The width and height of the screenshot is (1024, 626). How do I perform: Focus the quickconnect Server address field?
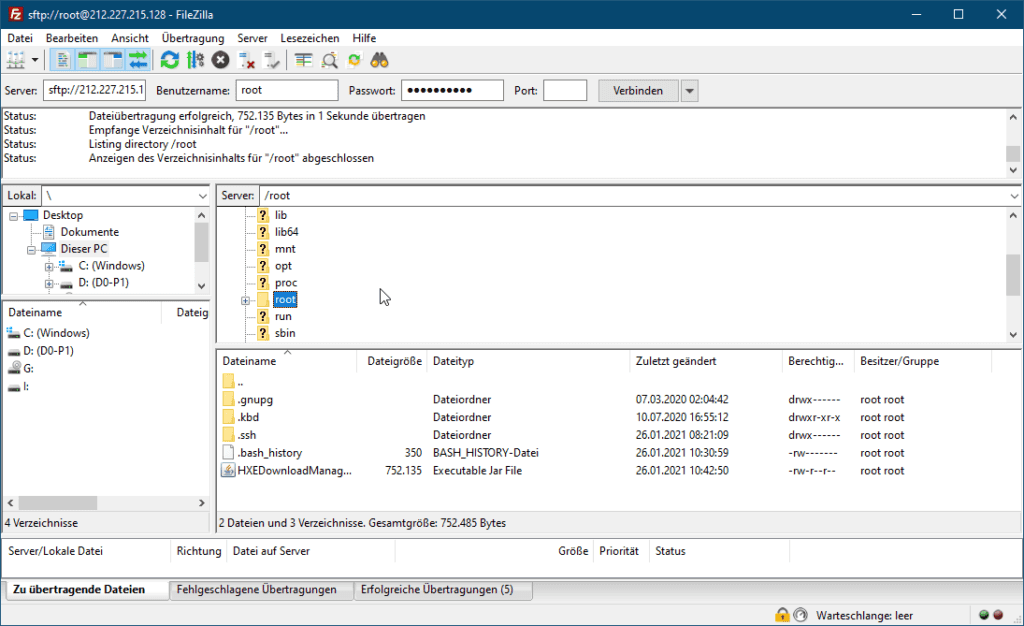coord(95,90)
